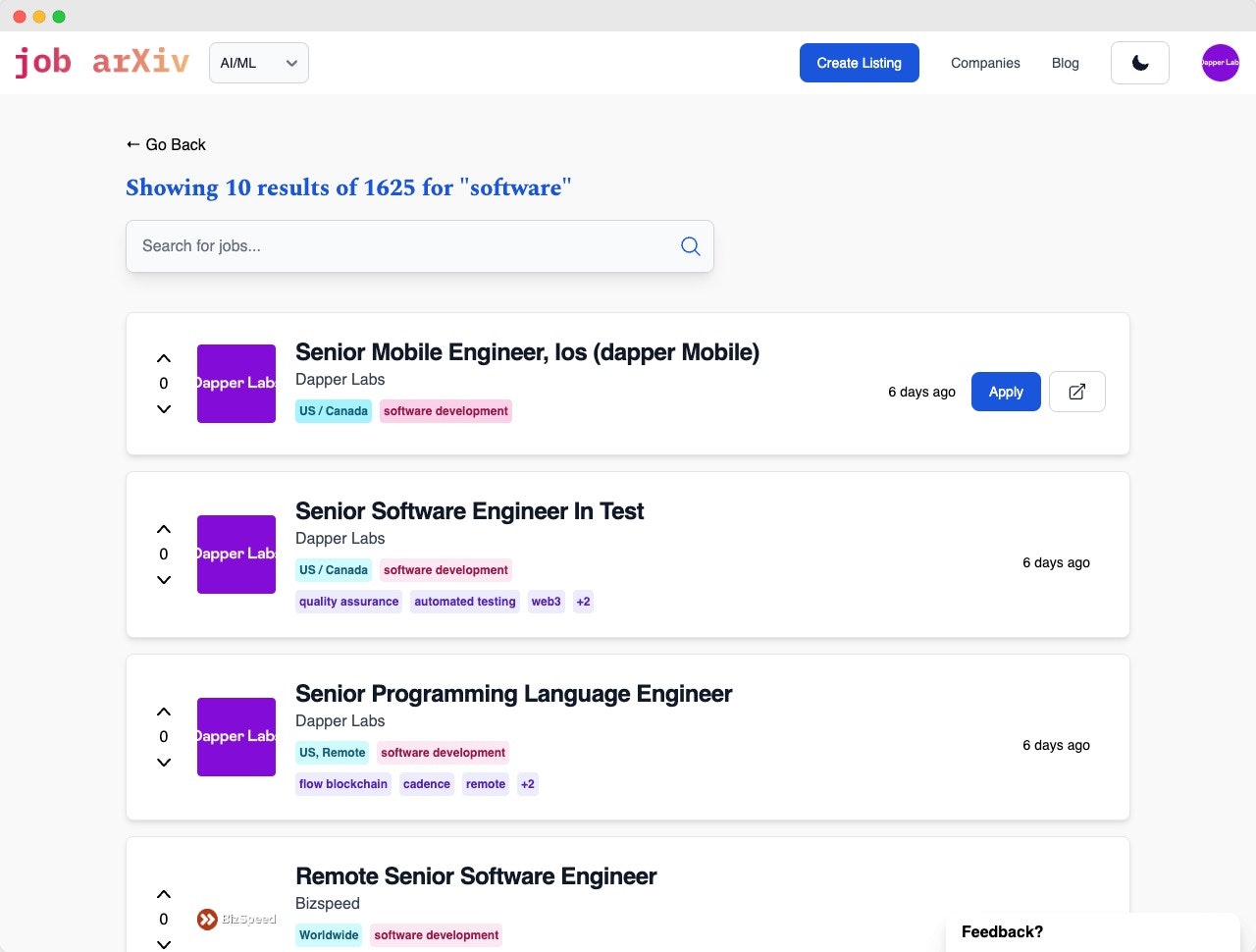Expand +2 tags on Programming Language Engineer

[x=528, y=784]
